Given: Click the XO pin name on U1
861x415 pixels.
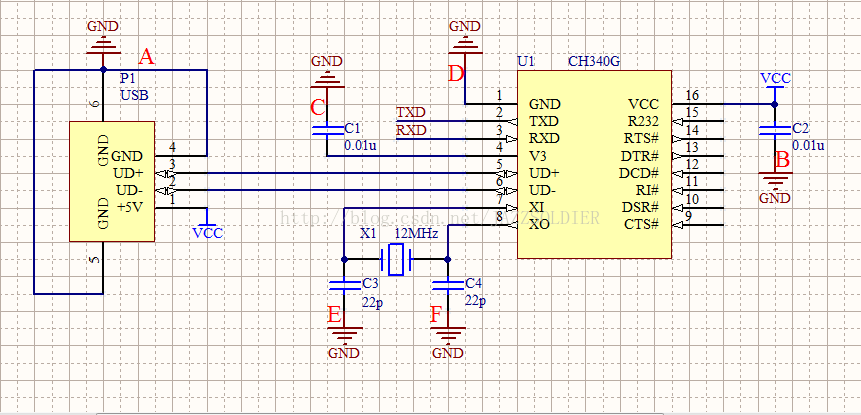Looking at the screenshot, I should tap(538, 225).
